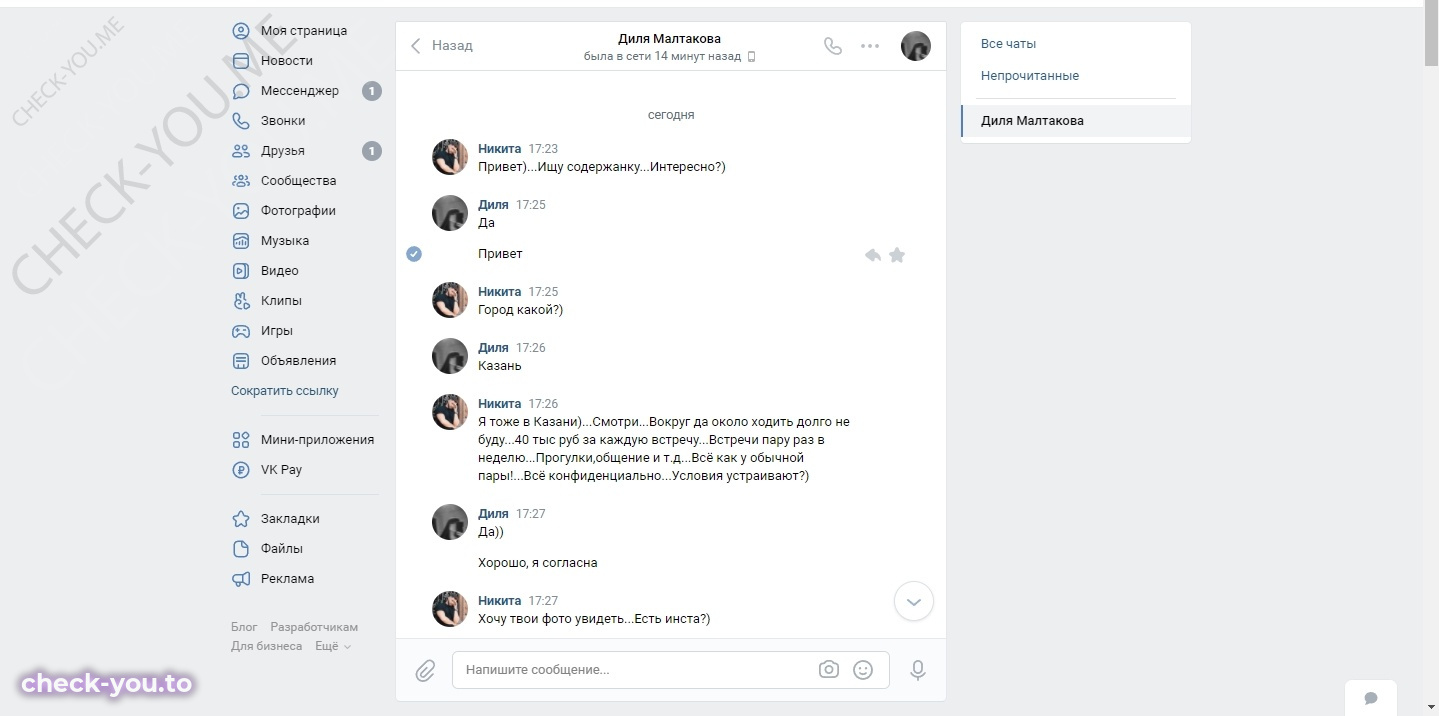Click the Друзья notification badge
The image size is (1439, 716).
(x=372, y=151)
